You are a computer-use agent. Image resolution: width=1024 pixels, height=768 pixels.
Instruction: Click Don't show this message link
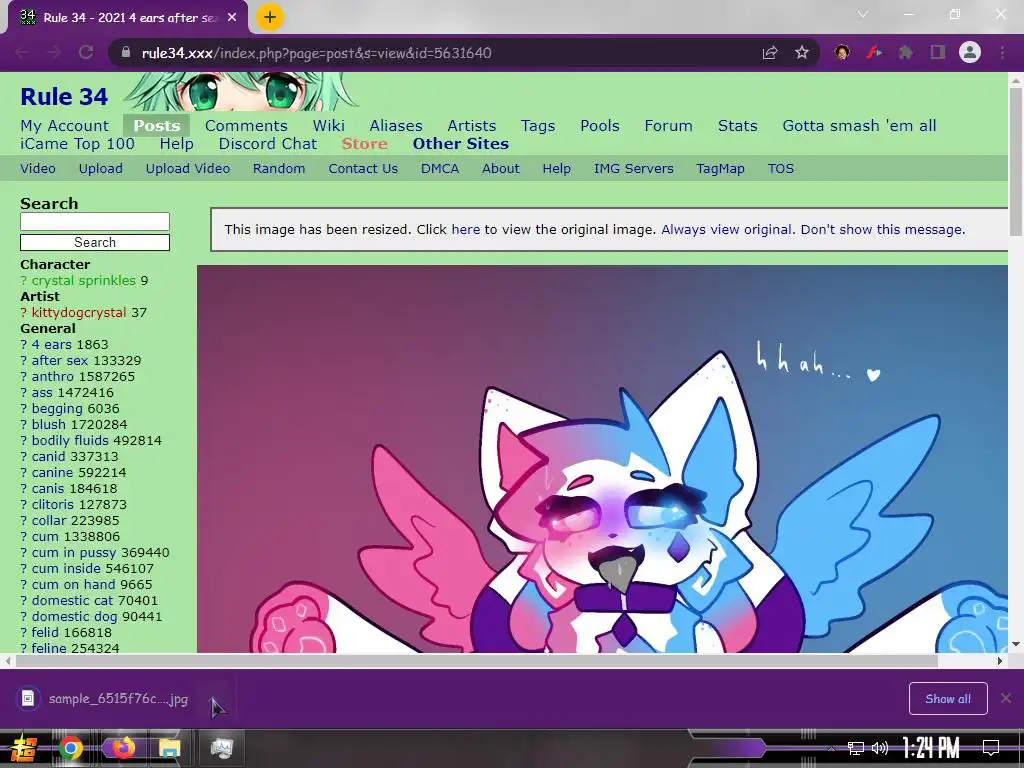[882, 229]
